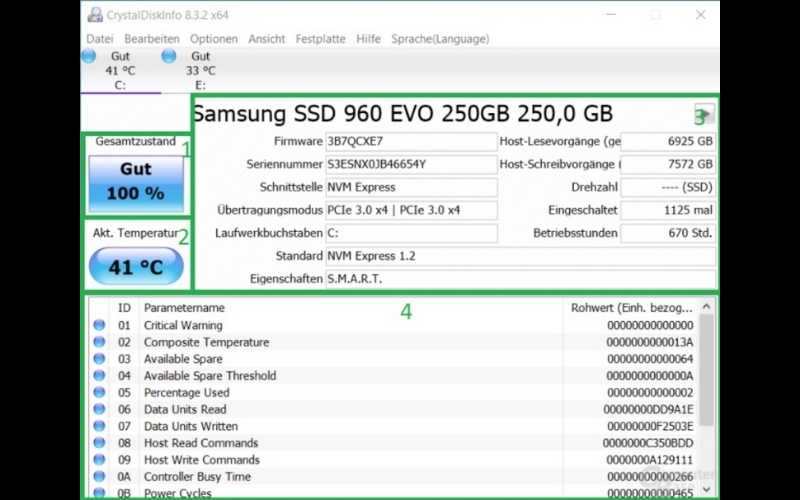Click the Eingeschaltet value 1125 mal
800x500 pixels.
(668, 210)
